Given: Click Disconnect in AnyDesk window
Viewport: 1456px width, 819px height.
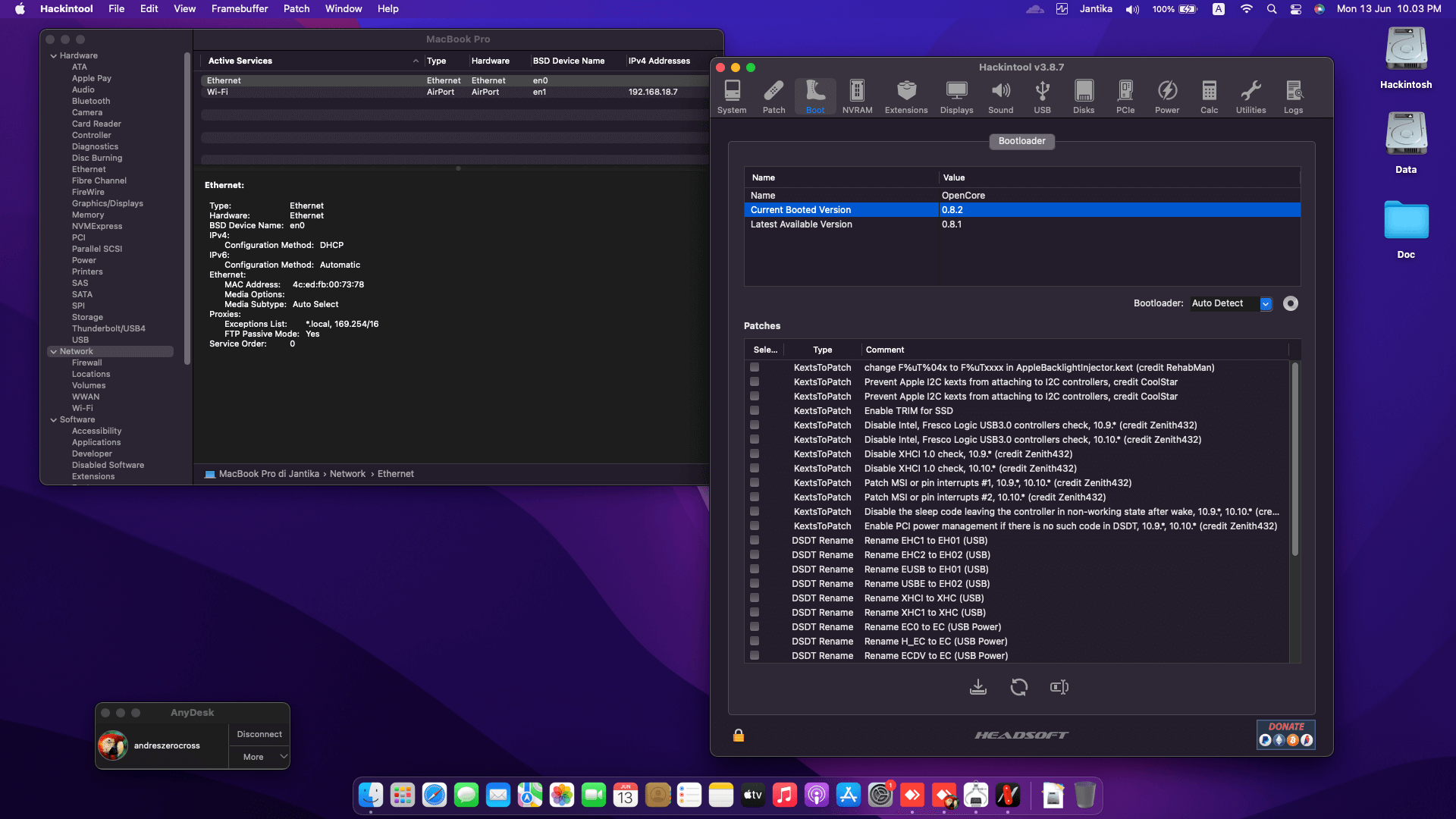Looking at the screenshot, I should (x=259, y=734).
